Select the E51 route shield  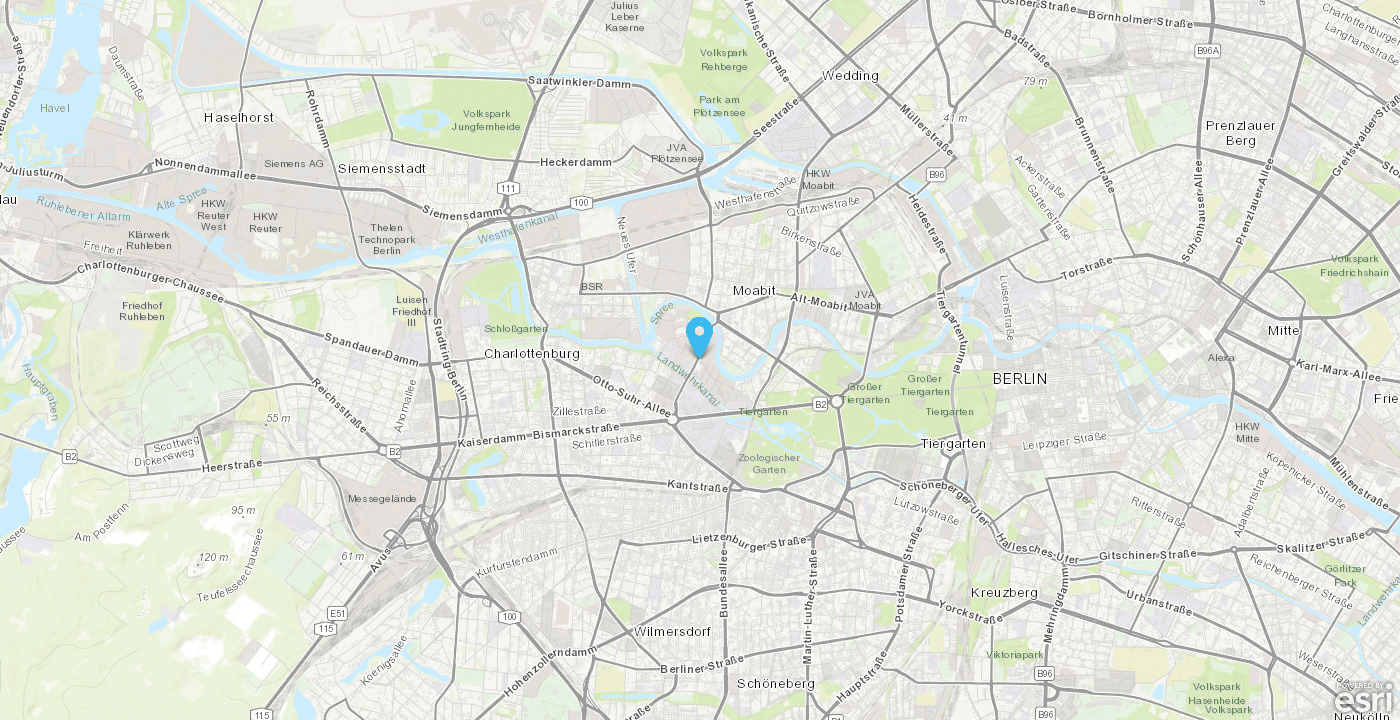point(337,613)
